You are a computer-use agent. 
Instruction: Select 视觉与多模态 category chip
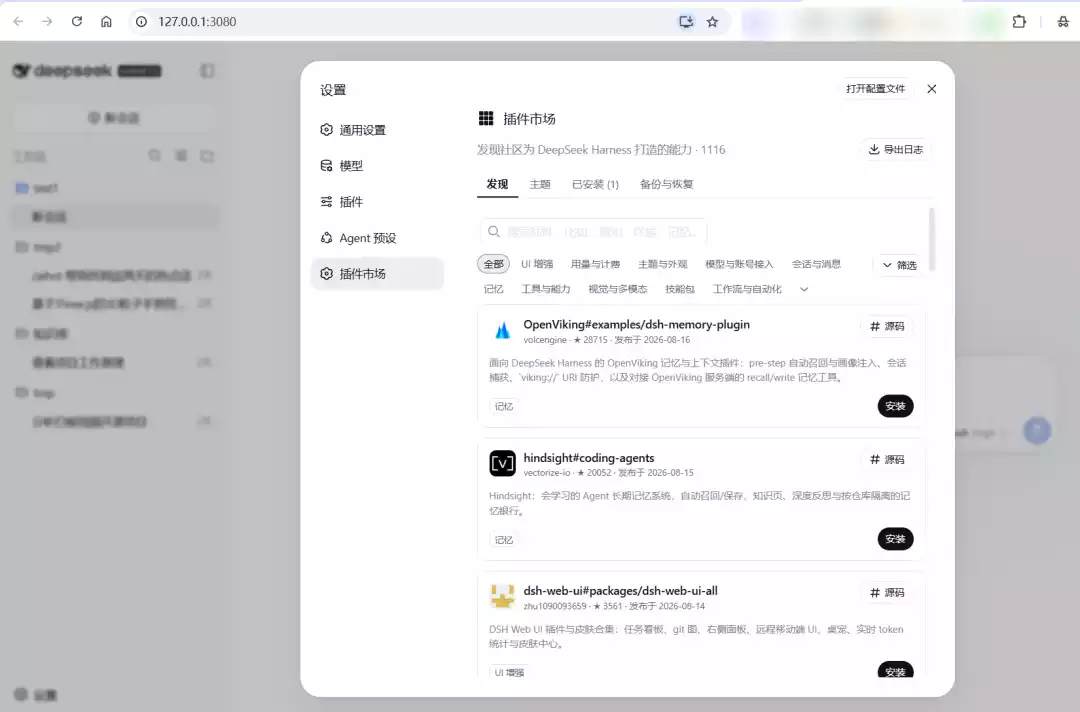point(617,289)
